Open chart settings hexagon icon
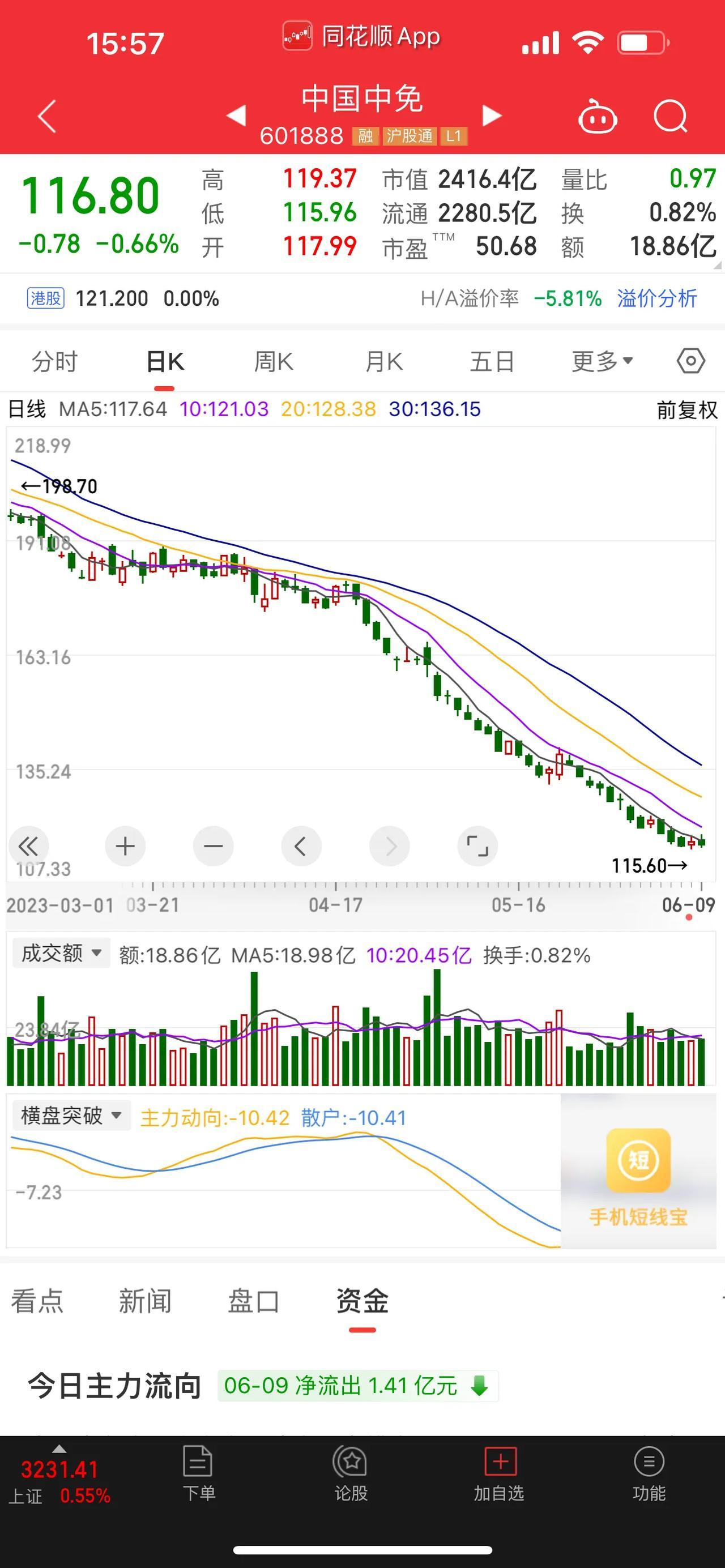This screenshot has height=1568, width=725. point(691,361)
